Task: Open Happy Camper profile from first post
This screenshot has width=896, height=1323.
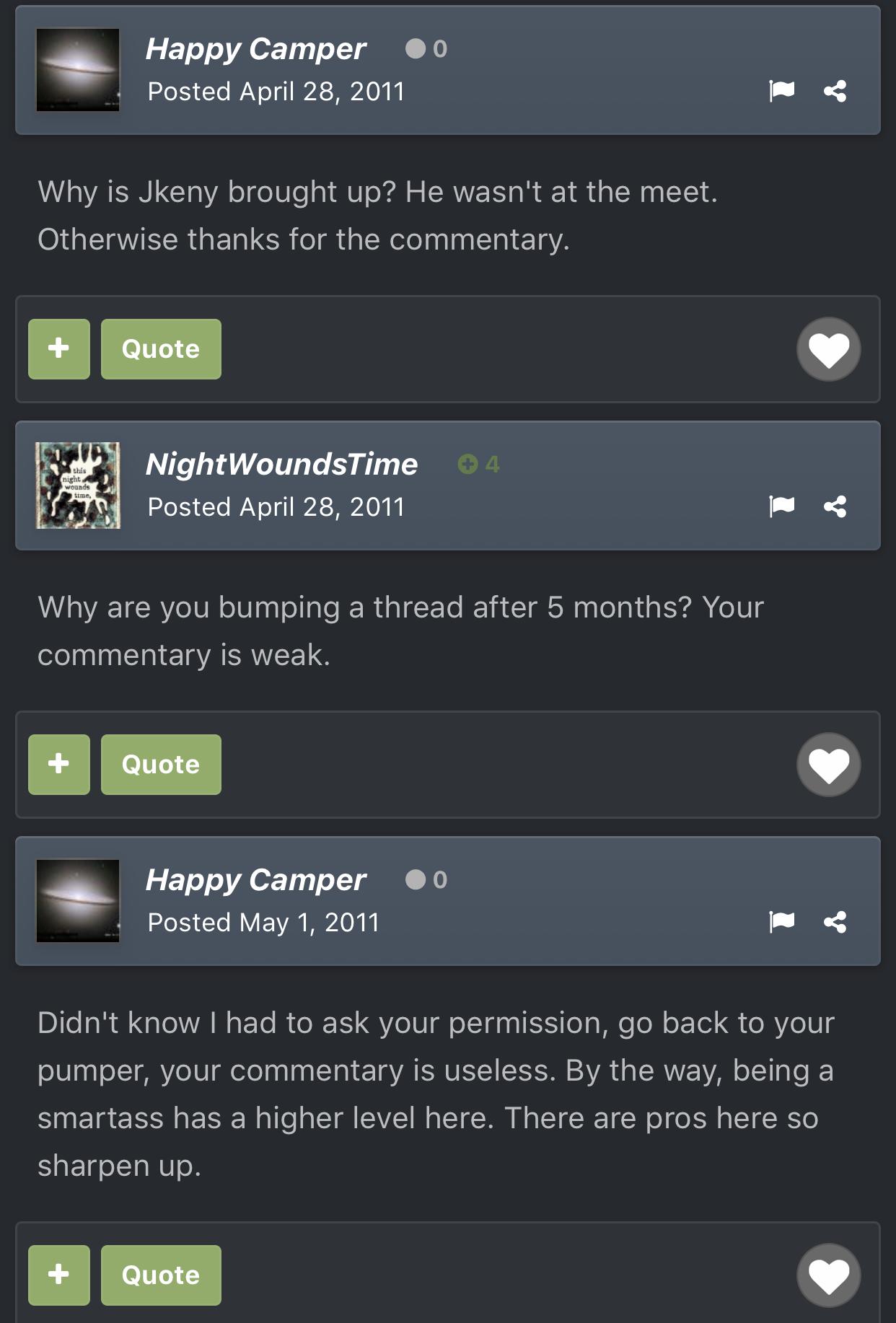Action: tap(256, 49)
